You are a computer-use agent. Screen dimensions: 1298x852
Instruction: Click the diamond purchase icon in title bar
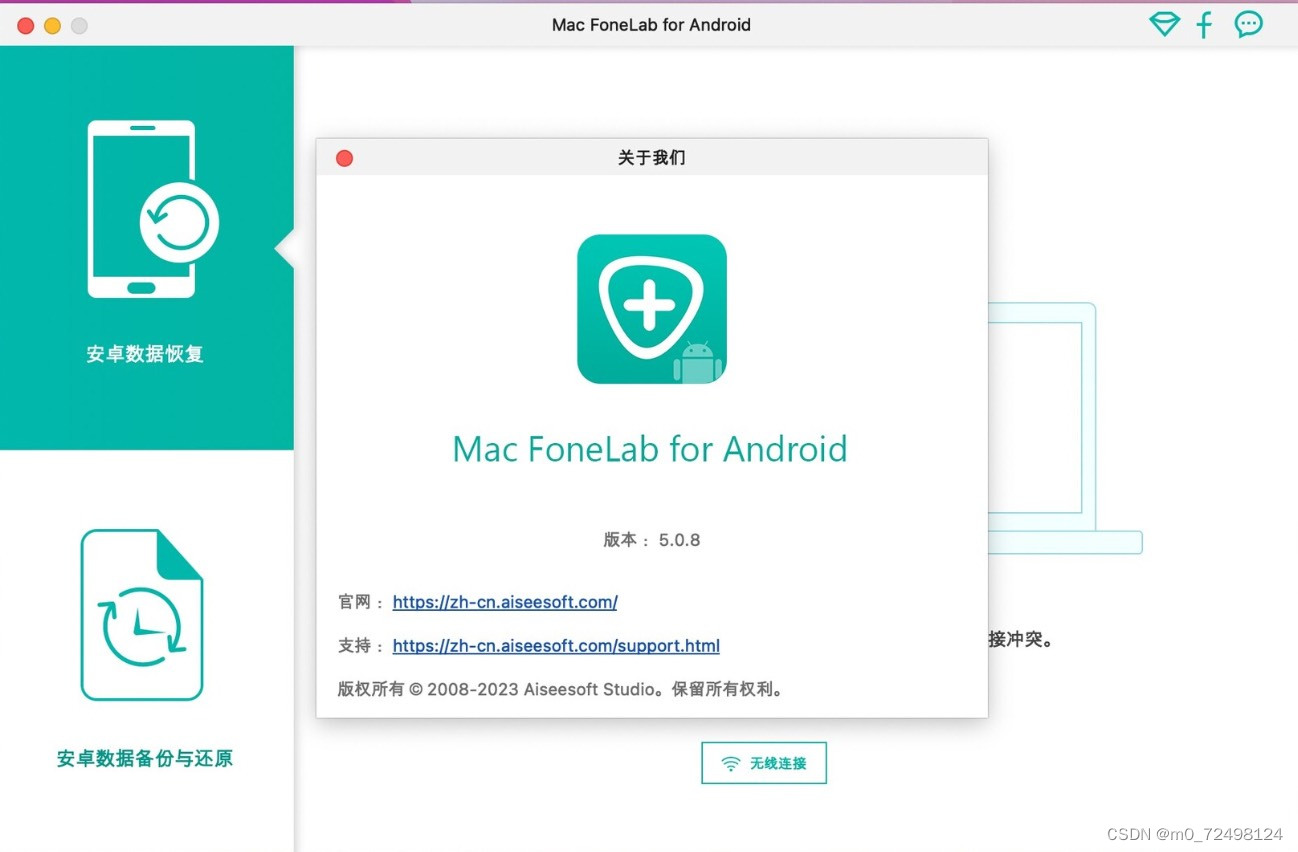1164,24
